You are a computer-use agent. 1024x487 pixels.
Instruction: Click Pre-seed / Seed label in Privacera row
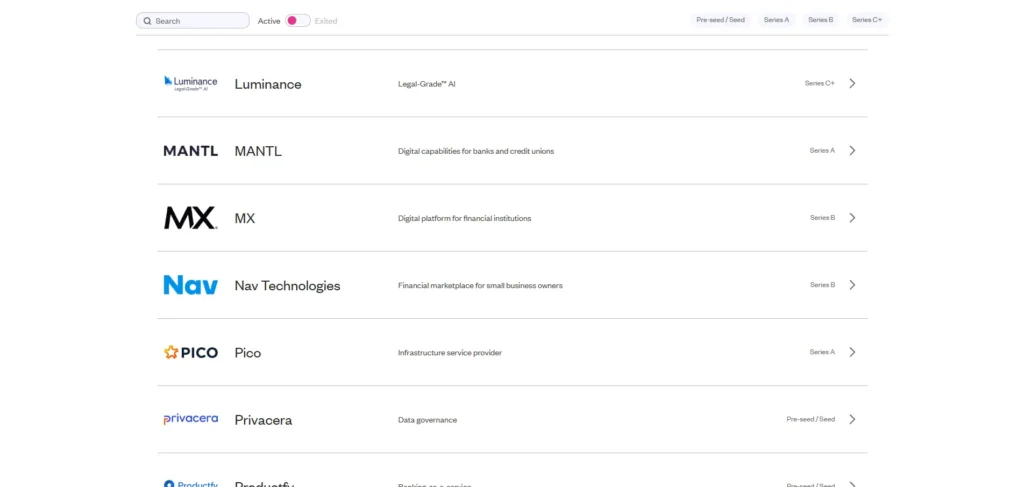click(x=810, y=420)
